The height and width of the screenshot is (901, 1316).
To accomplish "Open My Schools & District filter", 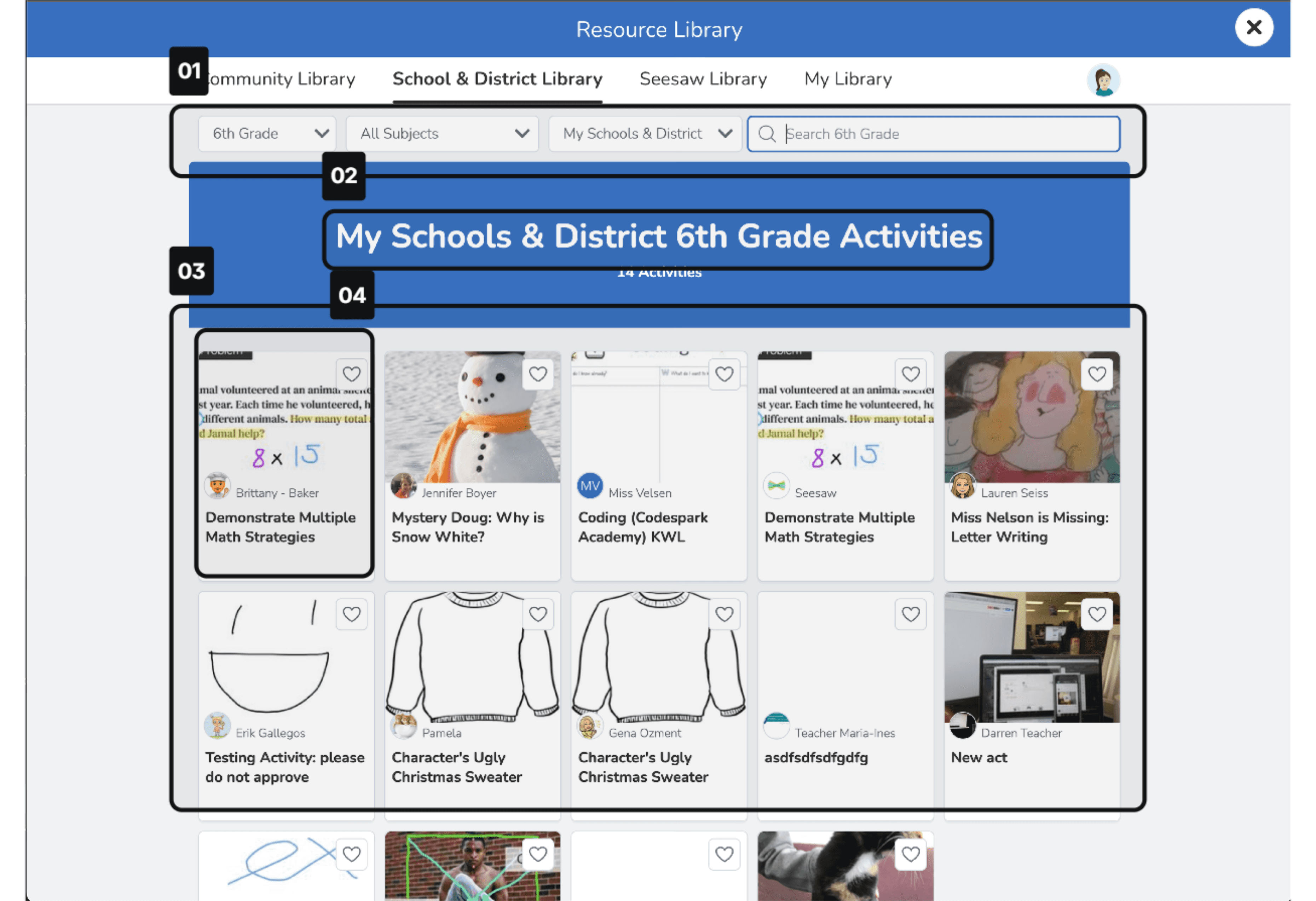I will tap(645, 134).
